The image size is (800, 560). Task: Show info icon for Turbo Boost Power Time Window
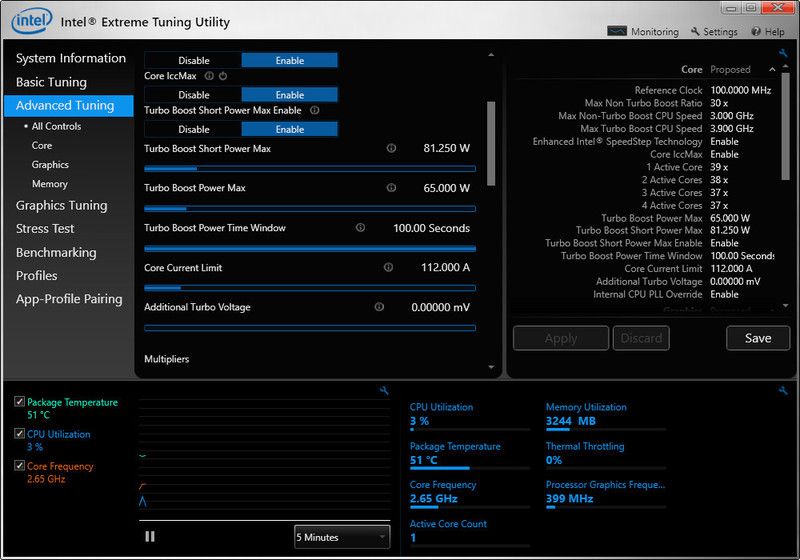pyautogui.click(x=360, y=227)
